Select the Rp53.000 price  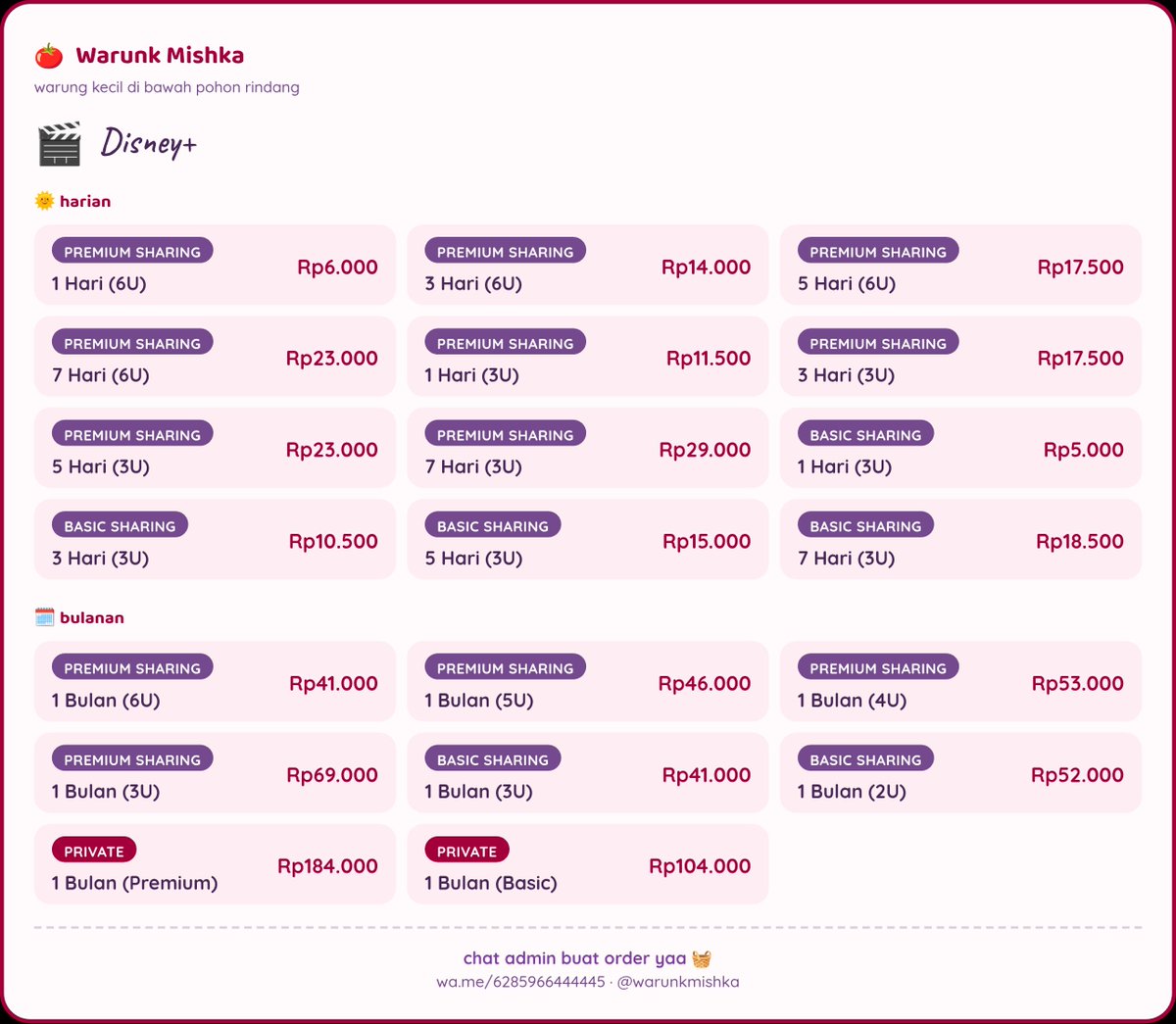pyautogui.click(x=1077, y=683)
